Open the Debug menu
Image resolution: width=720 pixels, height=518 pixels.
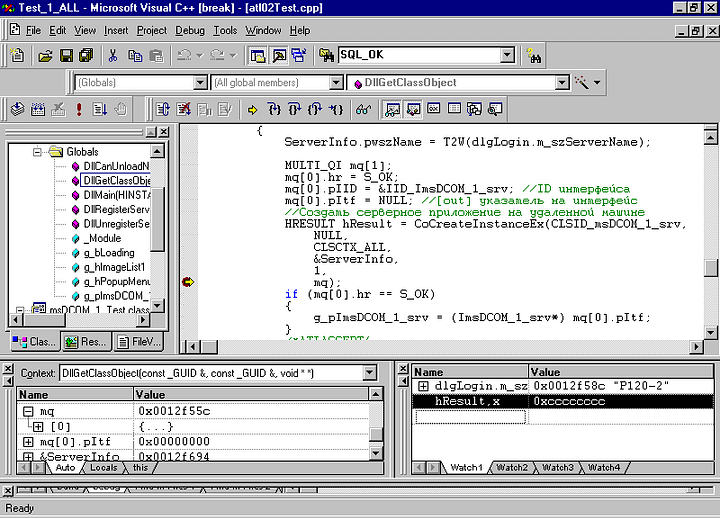(x=189, y=30)
